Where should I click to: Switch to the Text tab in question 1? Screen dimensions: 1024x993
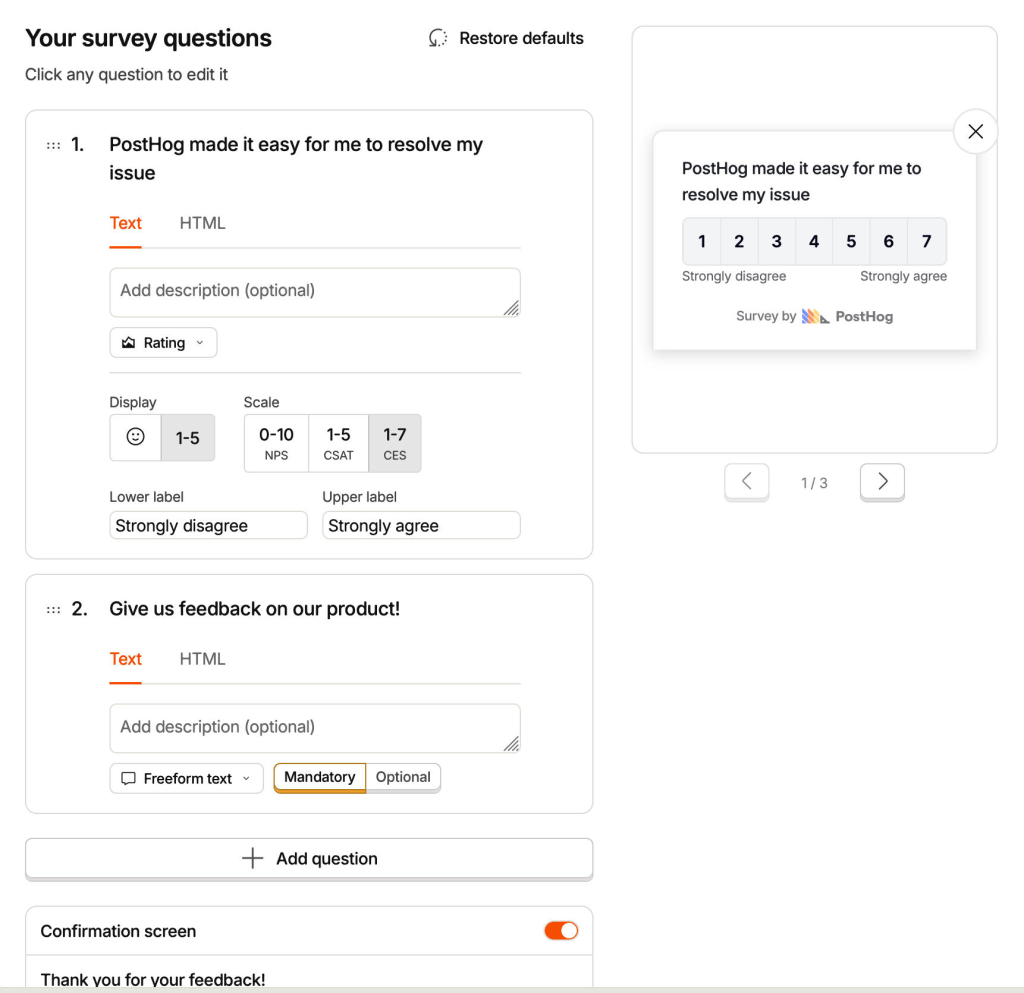pyautogui.click(x=125, y=223)
